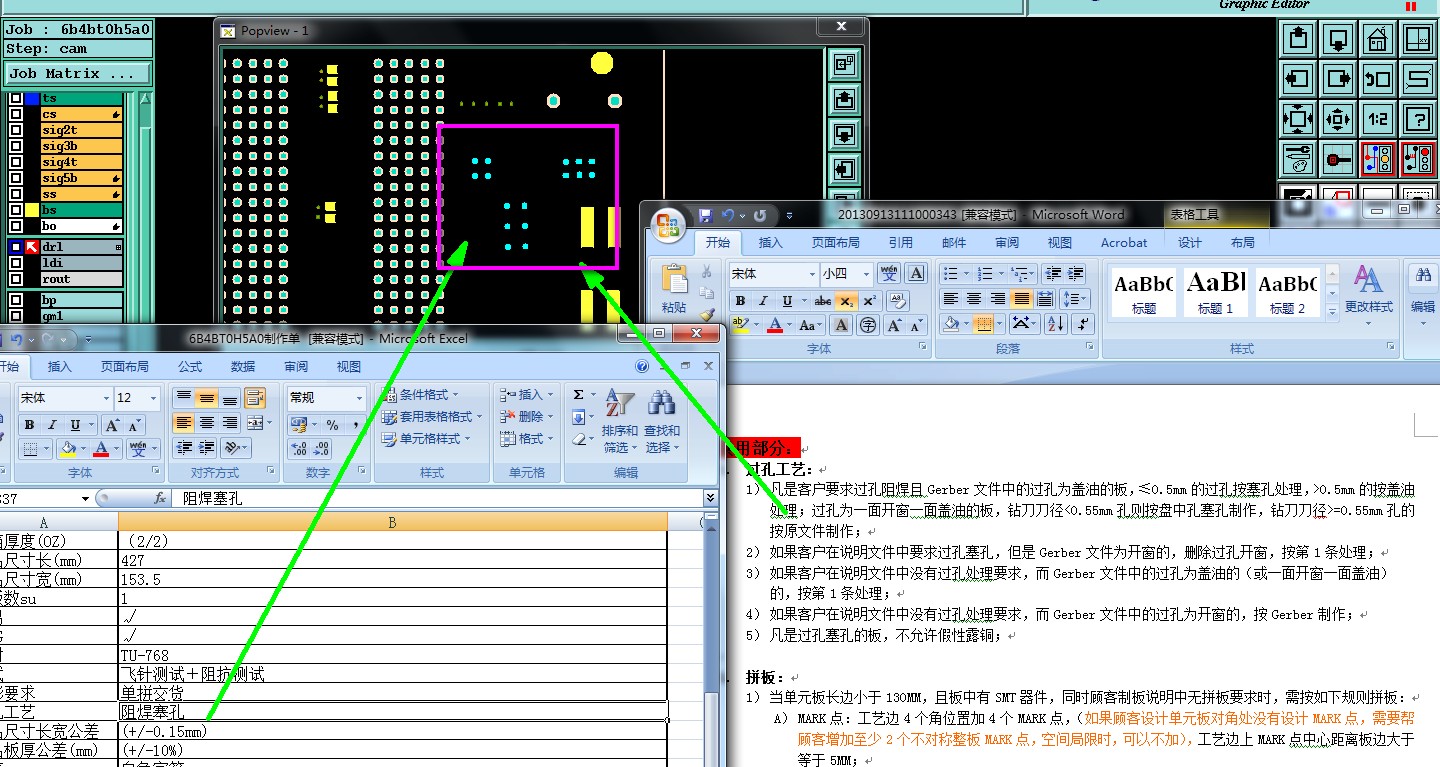The image size is (1440, 767).
Task: Toggle the ts layer checkbox
Action: [x=15, y=98]
